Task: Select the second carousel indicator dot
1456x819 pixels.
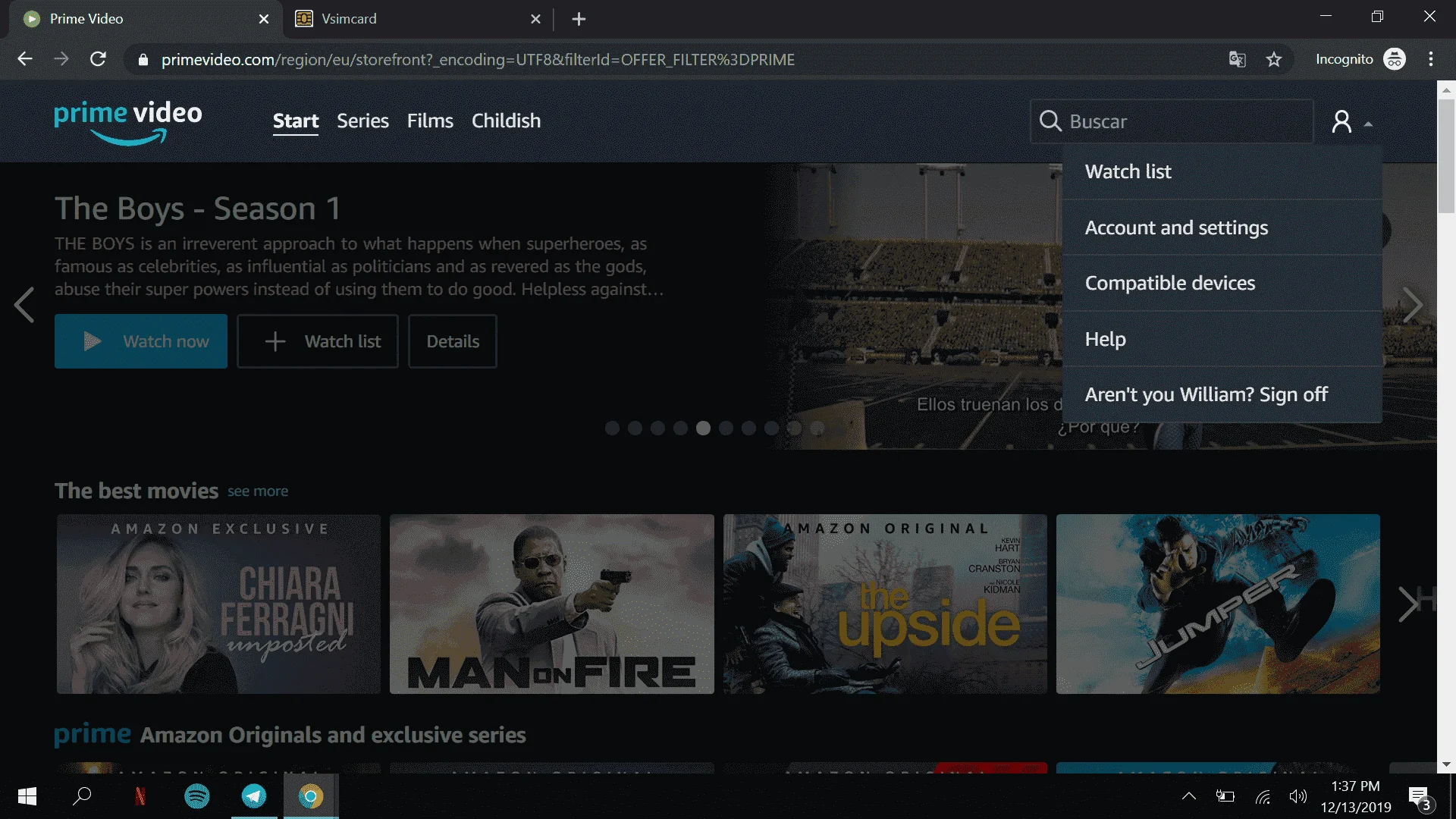Action: 635,428
